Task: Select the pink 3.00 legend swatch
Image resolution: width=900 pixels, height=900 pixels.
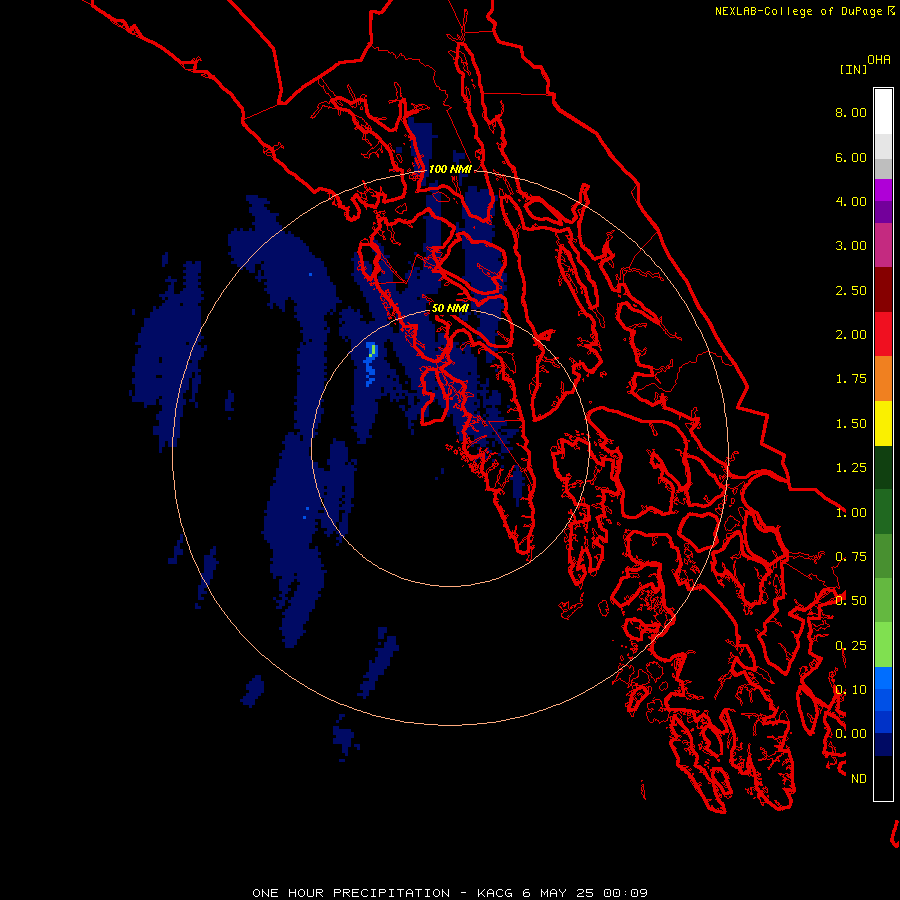Action: (883, 245)
